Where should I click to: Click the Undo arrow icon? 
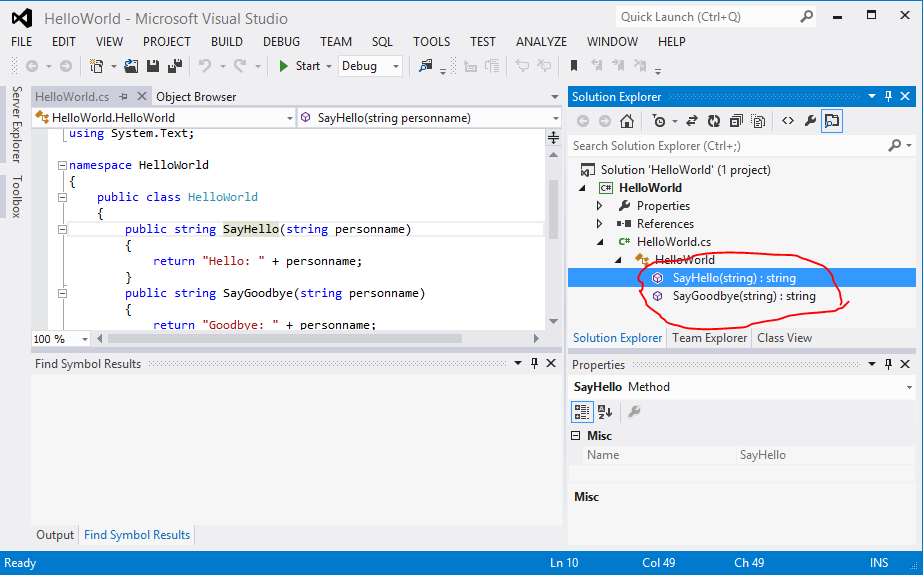pos(204,66)
